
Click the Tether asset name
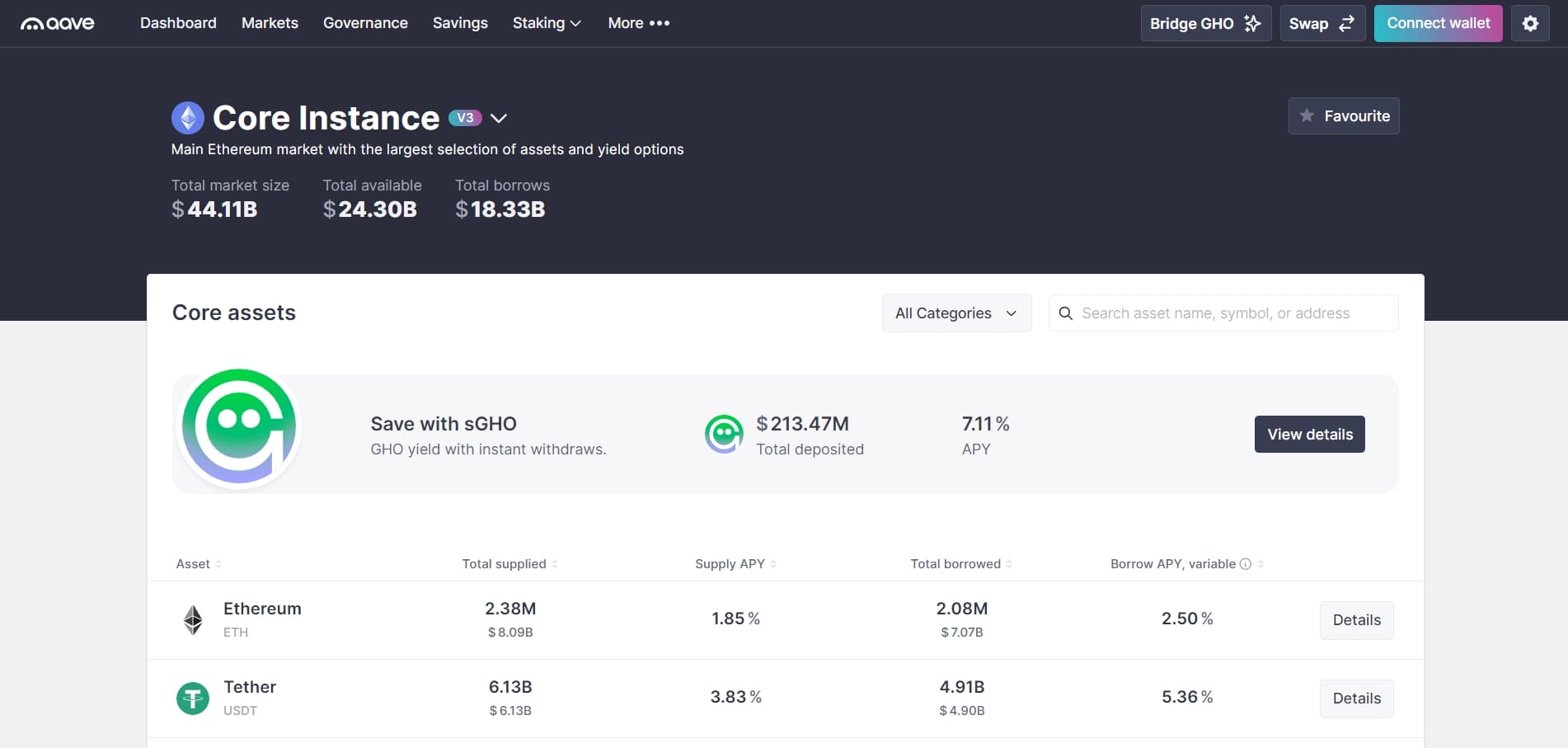point(250,687)
